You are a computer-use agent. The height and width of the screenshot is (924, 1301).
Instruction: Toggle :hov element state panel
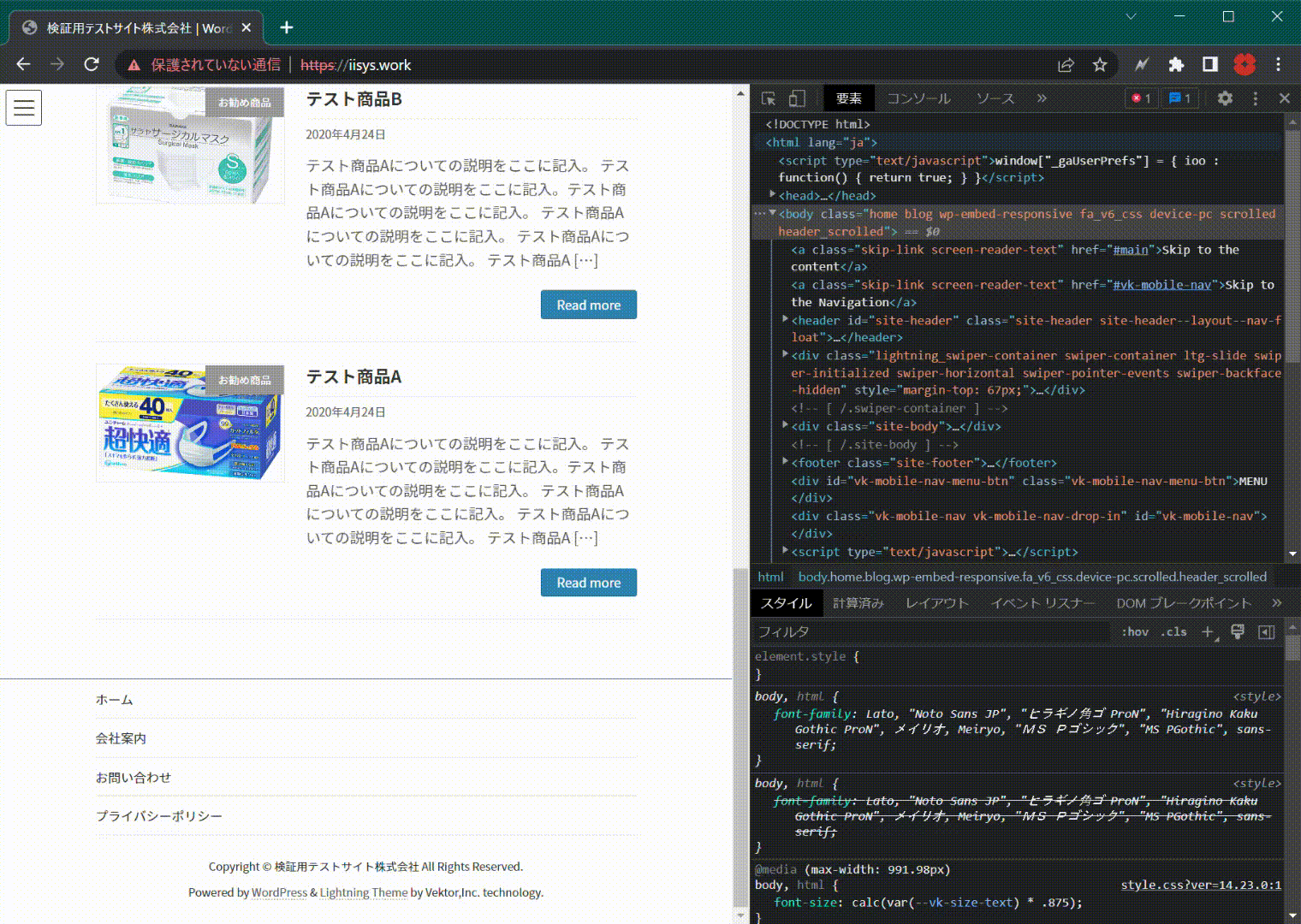(1135, 632)
